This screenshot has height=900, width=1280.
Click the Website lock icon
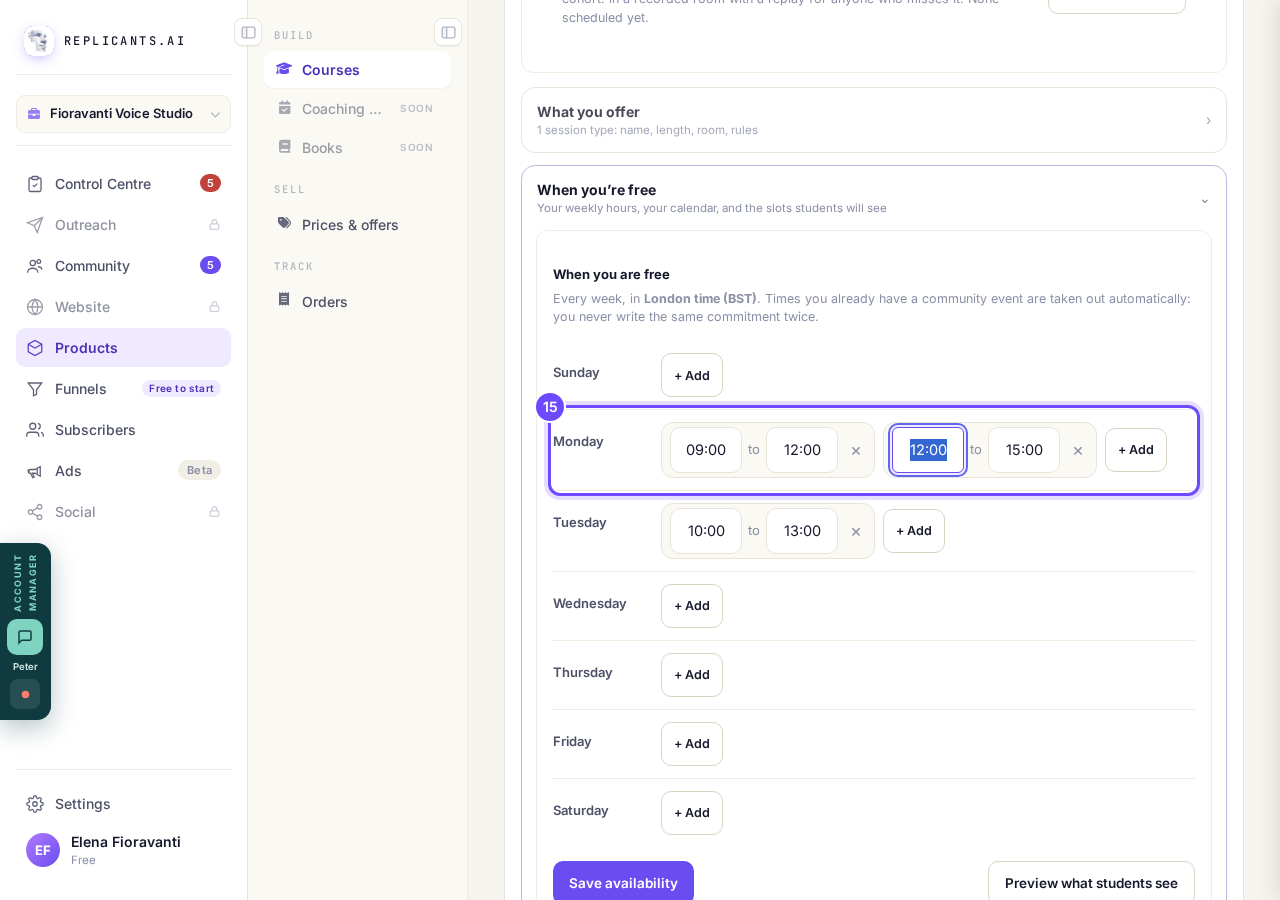[x=214, y=307]
